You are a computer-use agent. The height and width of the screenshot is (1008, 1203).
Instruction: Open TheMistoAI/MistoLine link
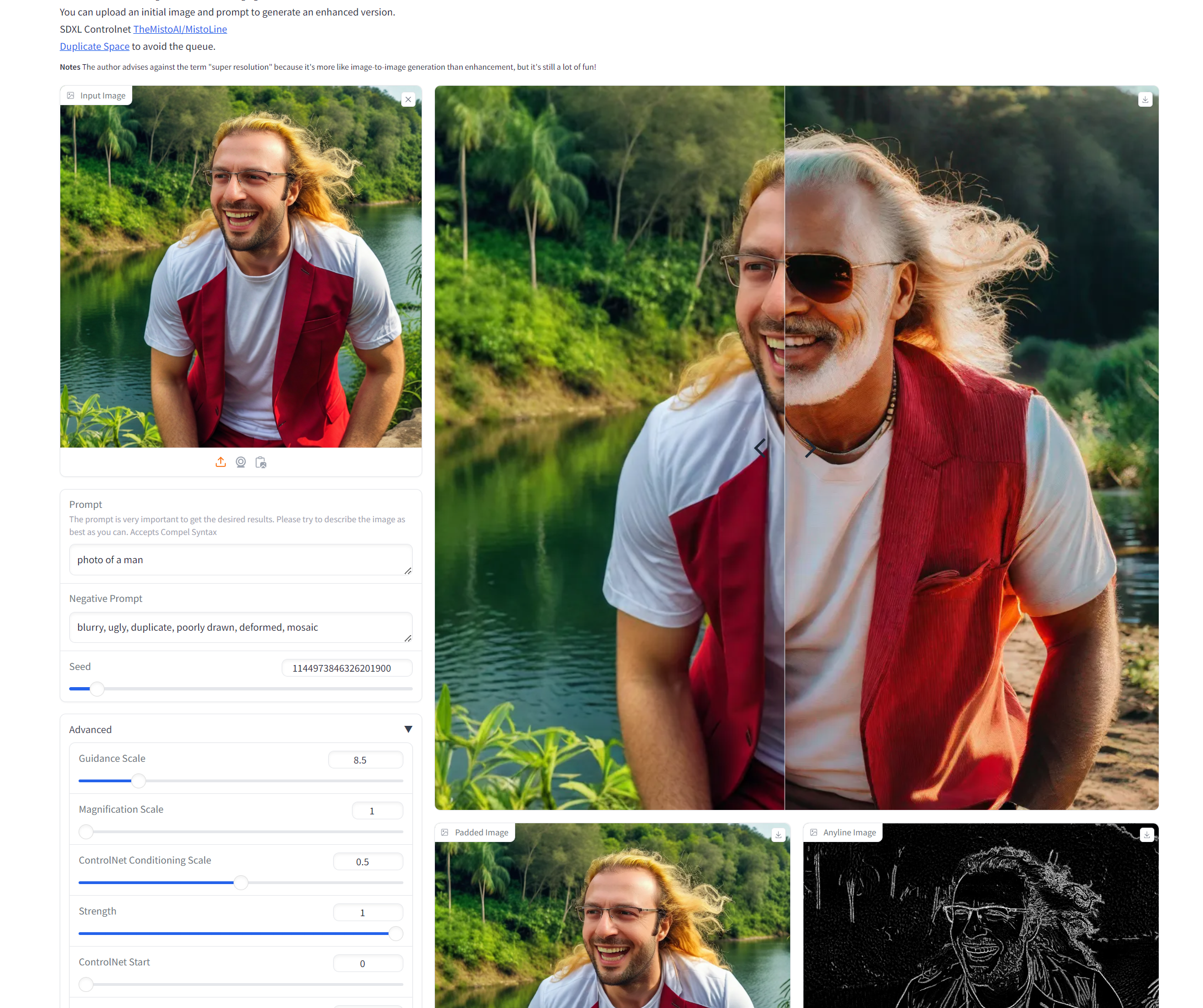tap(180, 29)
